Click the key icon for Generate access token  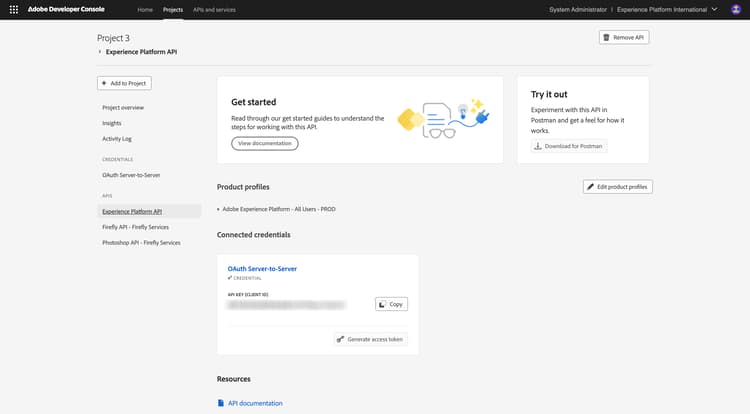(340, 339)
